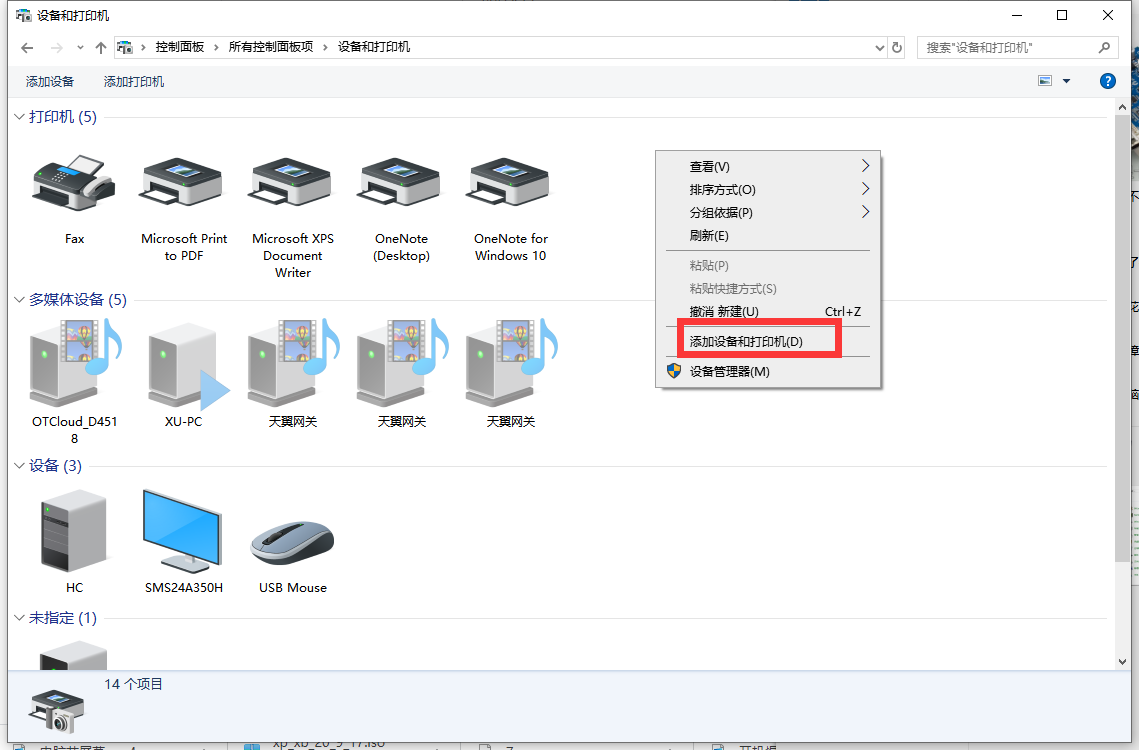
Task: Click the vertical scrollbar down arrow
Action: (x=1122, y=662)
